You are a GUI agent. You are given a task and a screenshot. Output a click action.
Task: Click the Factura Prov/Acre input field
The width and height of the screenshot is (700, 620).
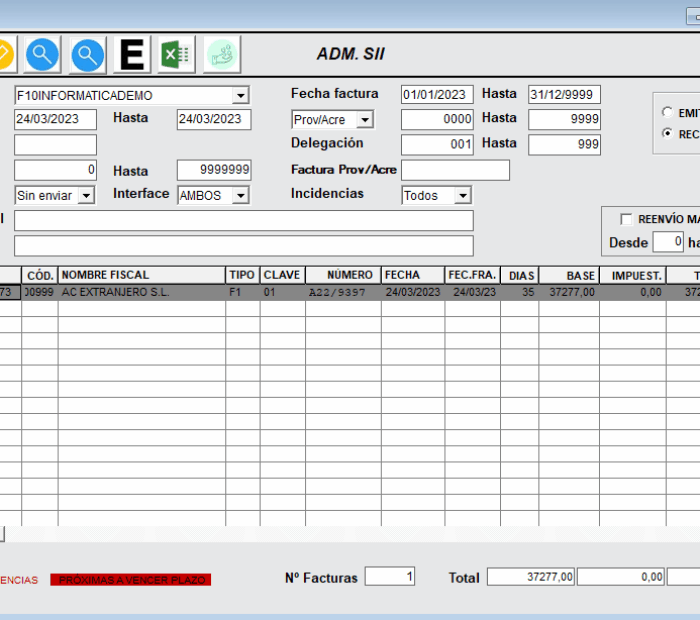tap(455, 170)
